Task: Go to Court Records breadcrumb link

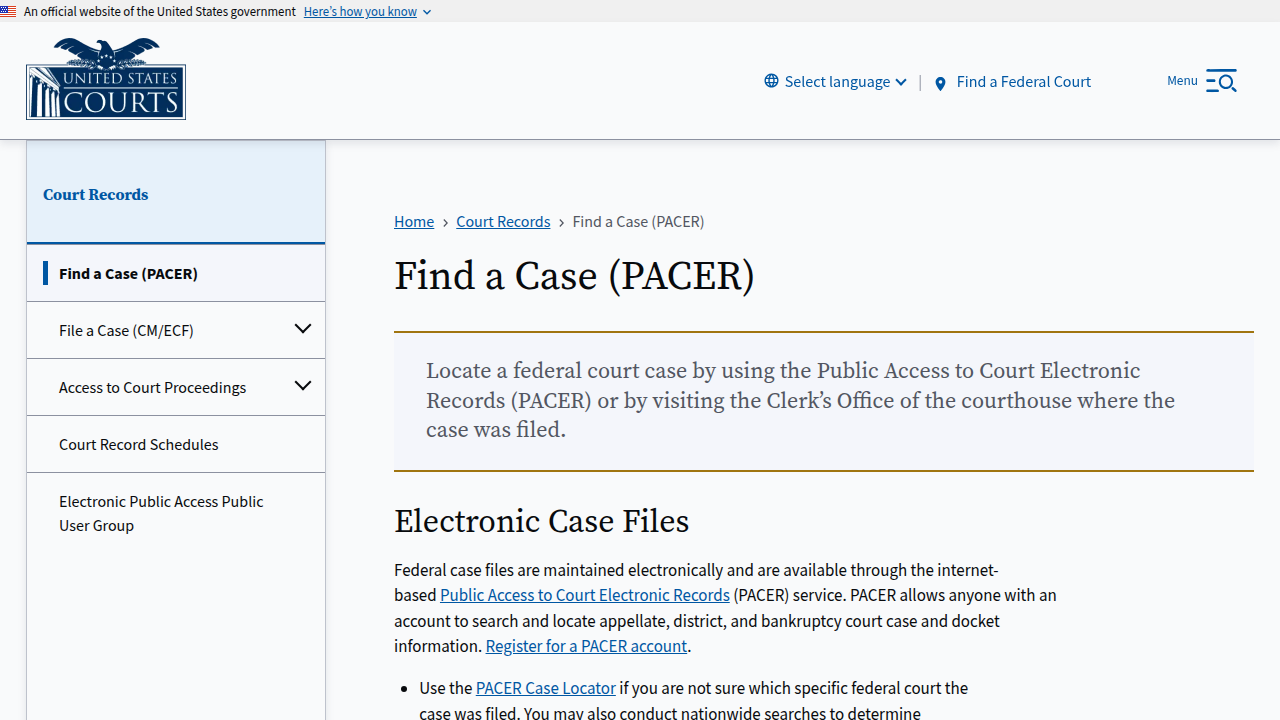Action: point(503,221)
